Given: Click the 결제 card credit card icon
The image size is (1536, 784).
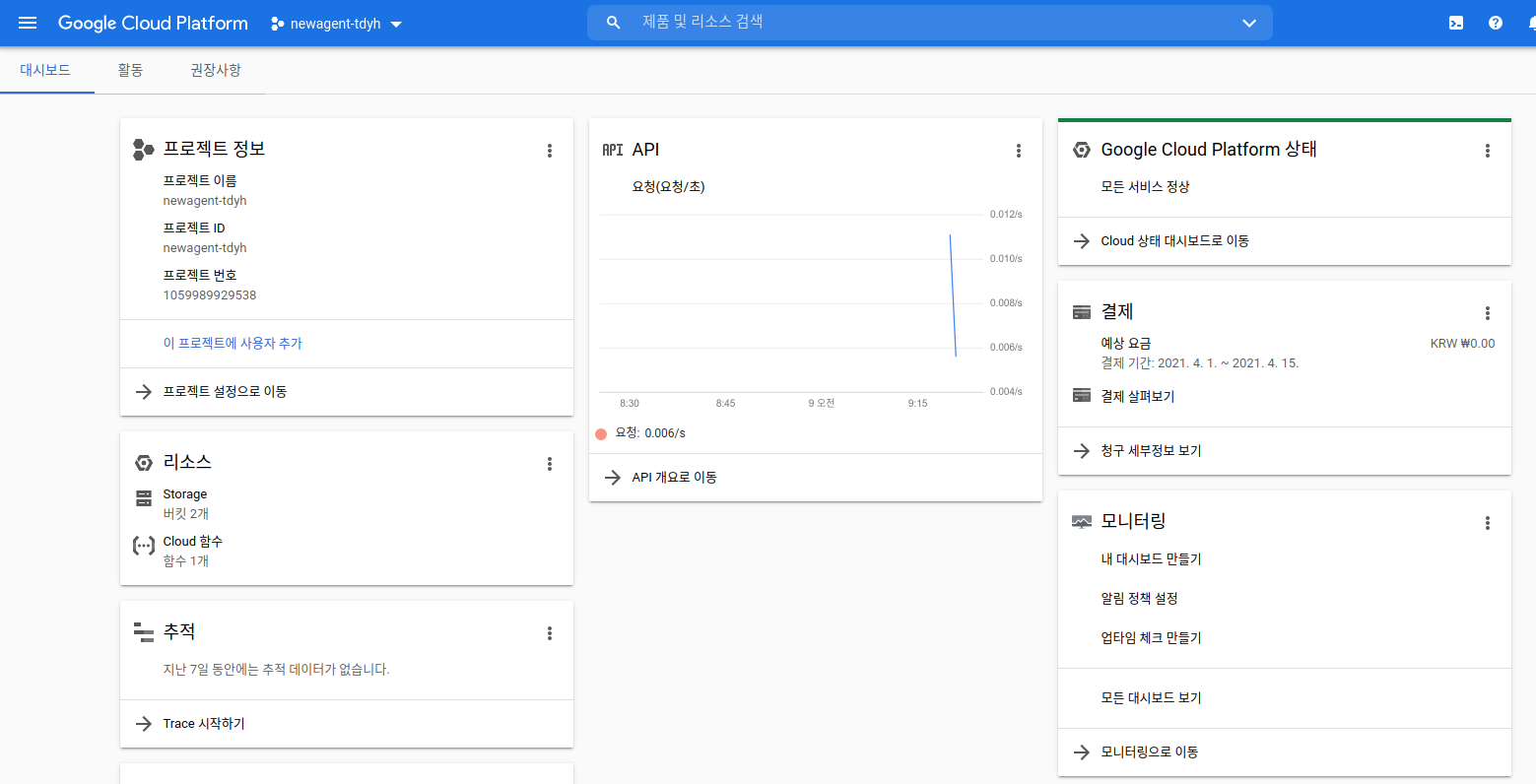Looking at the screenshot, I should click(x=1082, y=312).
